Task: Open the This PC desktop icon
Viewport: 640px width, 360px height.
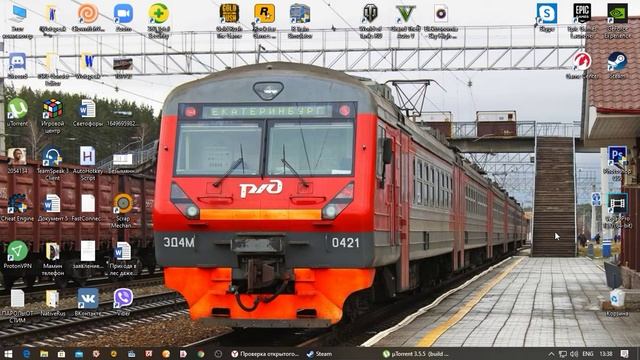Action: pyautogui.click(x=17, y=14)
